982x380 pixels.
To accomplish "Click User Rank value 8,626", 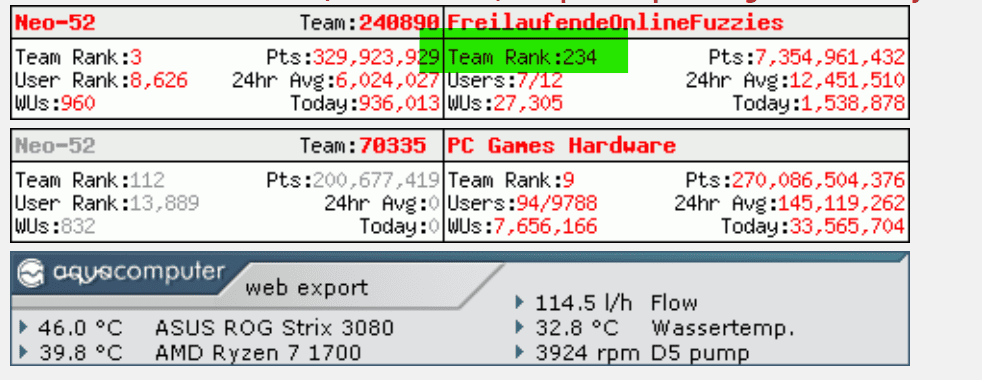I will 159,80.
